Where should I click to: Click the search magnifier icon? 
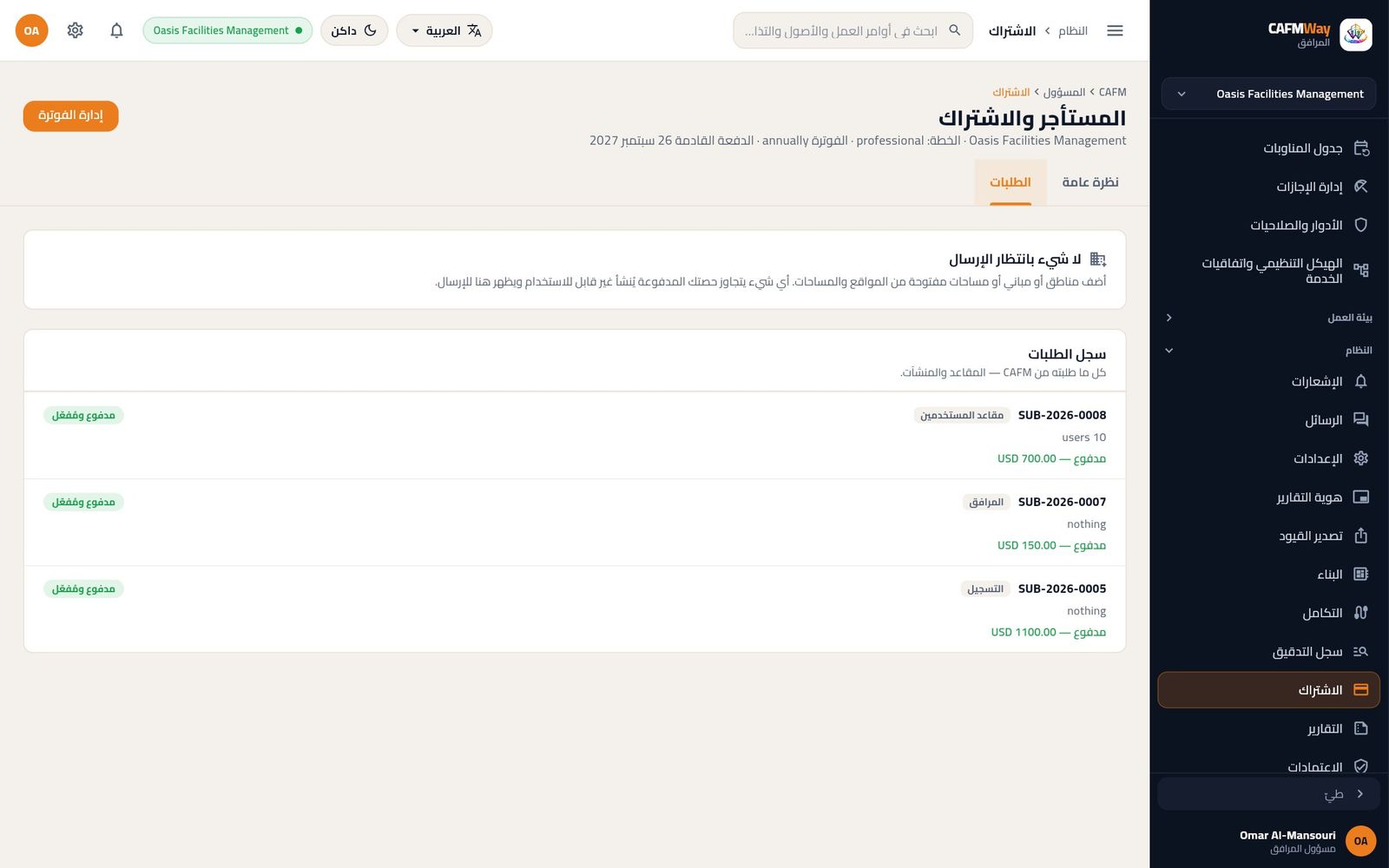tap(955, 30)
